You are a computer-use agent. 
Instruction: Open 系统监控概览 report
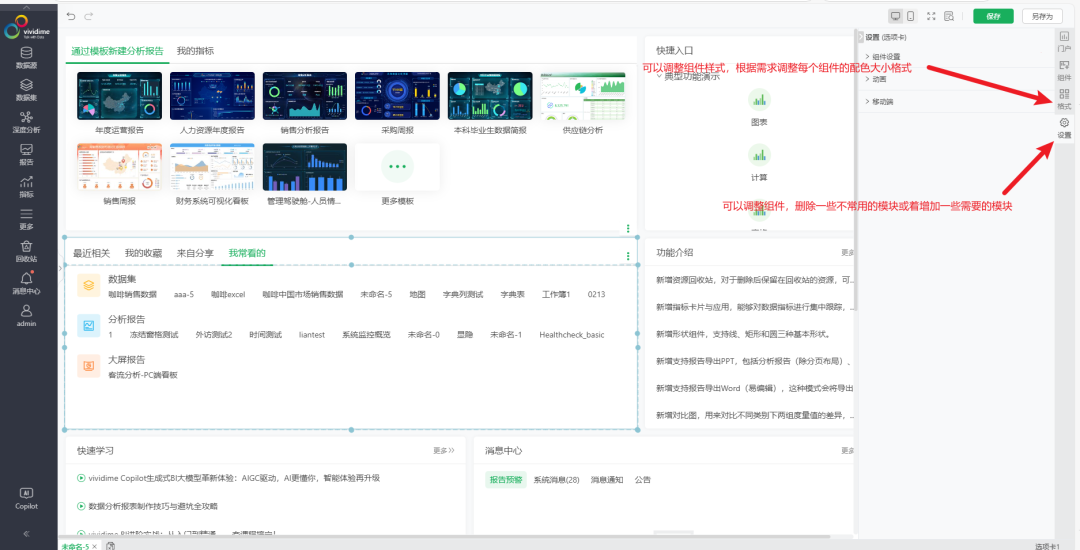pos(366,335)
